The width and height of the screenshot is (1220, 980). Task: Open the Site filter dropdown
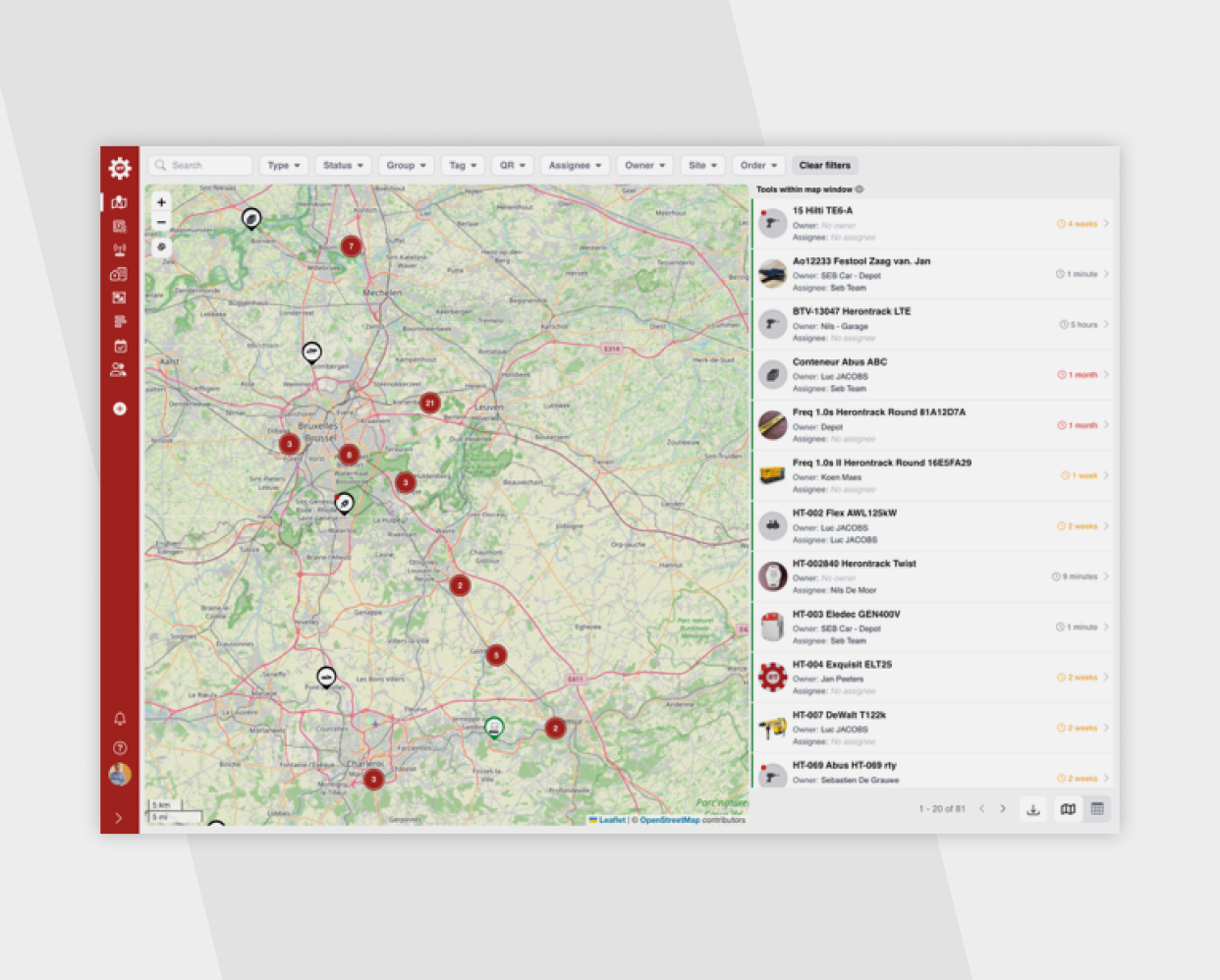tap(702, 165)
